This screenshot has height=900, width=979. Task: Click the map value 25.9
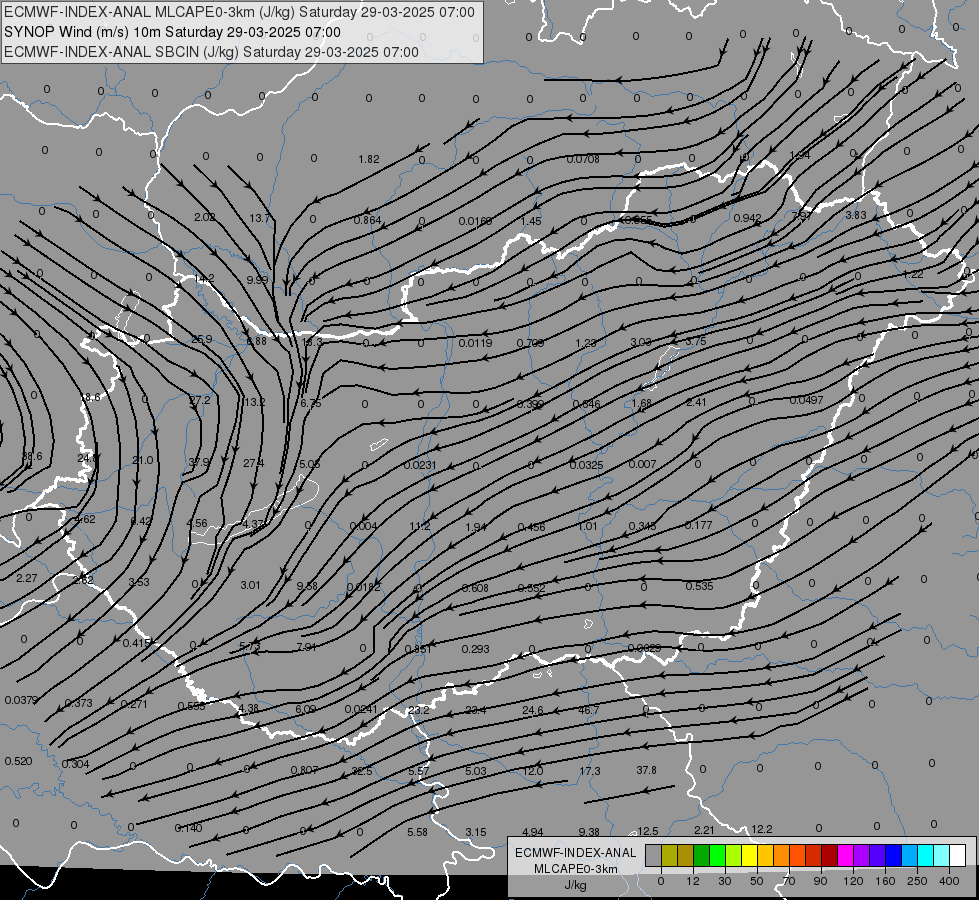pos(202,339)
